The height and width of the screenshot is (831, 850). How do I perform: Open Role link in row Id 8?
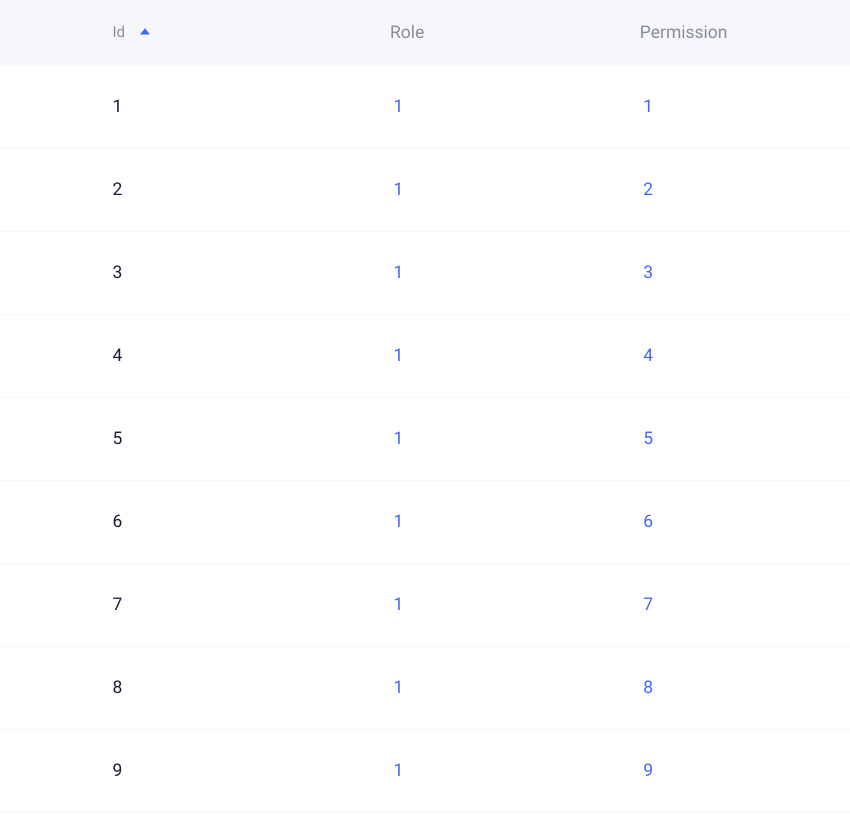click(398, 687)
